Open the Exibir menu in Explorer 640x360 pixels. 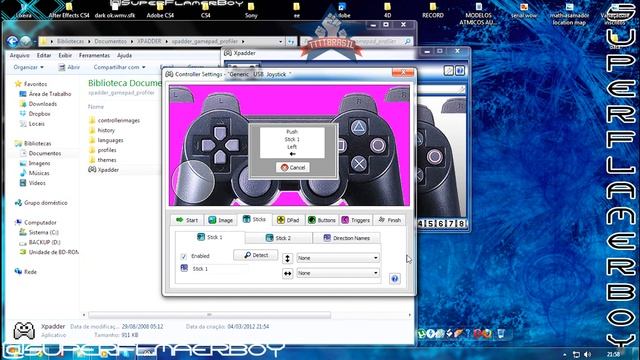pos(65,55)
